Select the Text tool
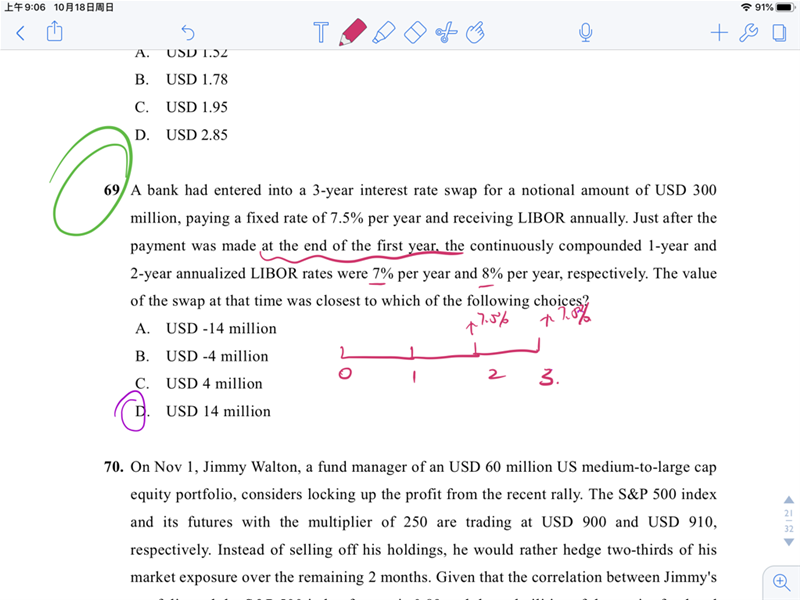The width and height of the screenshot is (800, 600). click(321, 33)
